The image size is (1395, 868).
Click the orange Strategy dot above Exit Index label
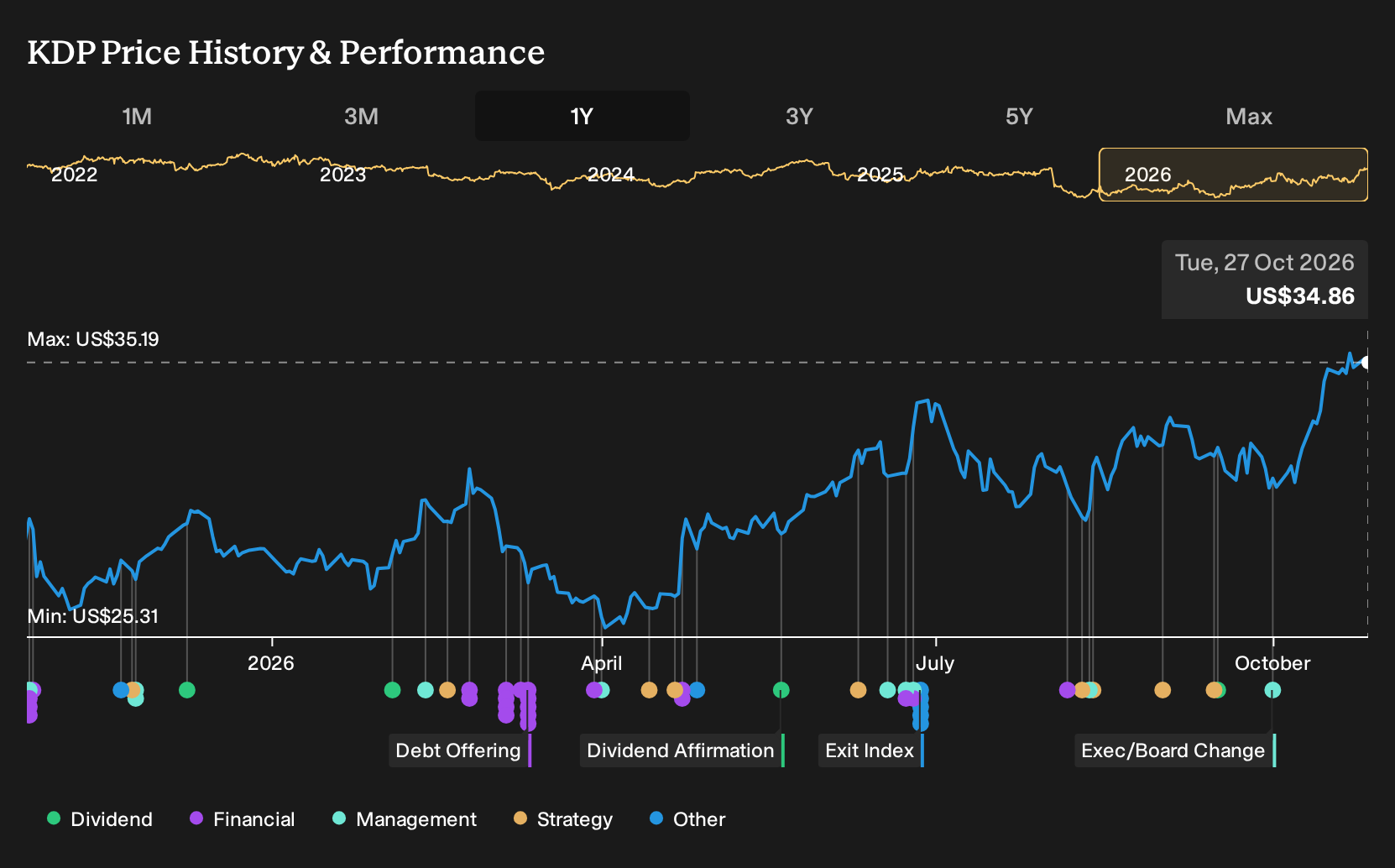click(x=858, y=690)
